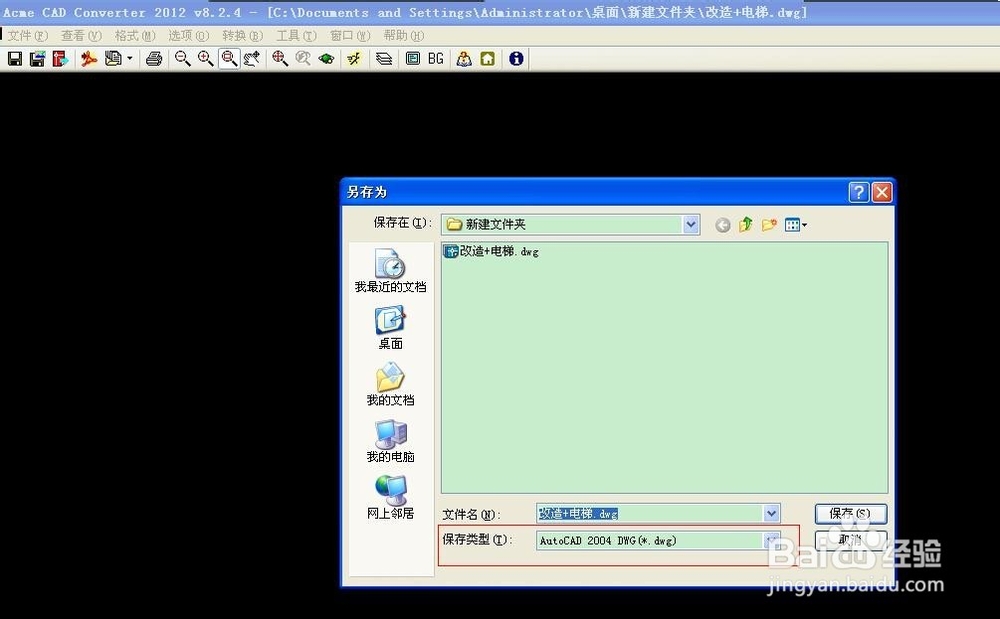Click the Register user toolbar icon

[x=464, y=59]
